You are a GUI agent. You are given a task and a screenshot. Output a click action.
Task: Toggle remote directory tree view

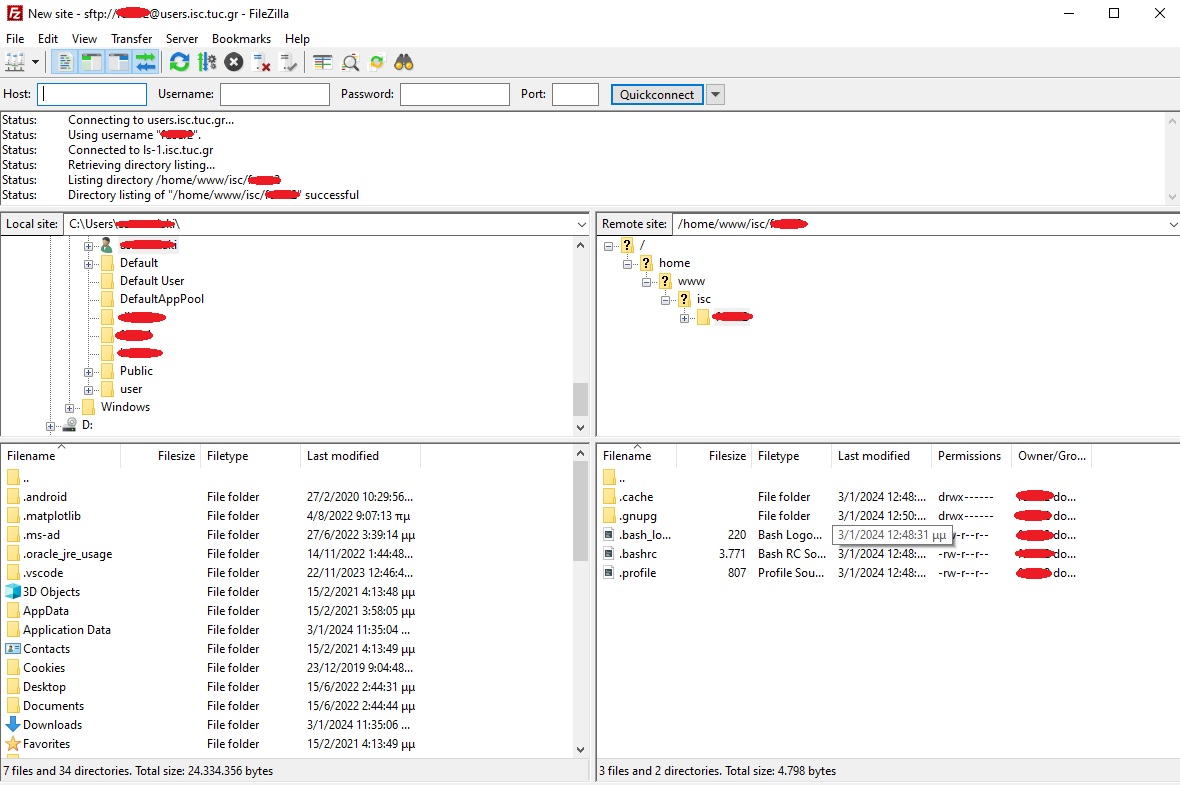coord(119,62)
